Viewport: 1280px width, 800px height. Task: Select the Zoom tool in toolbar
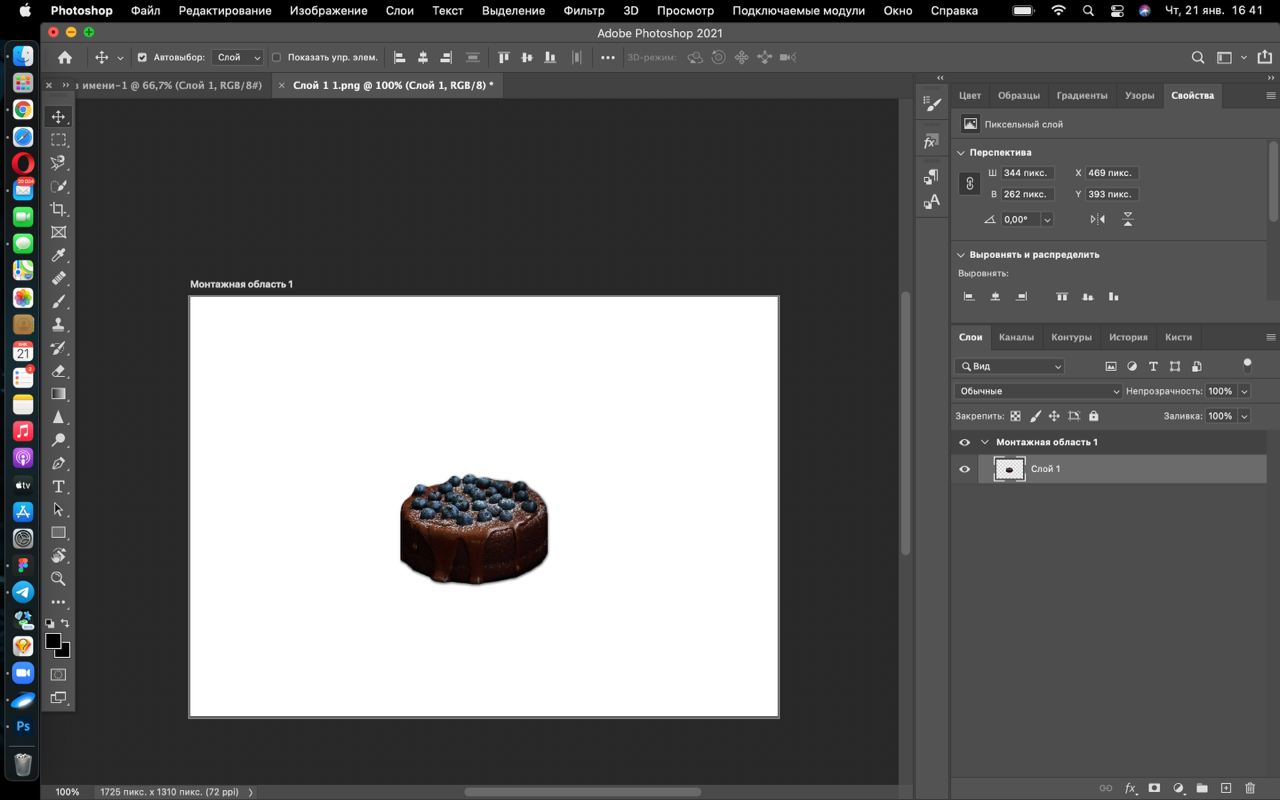[x=59, y=579]
